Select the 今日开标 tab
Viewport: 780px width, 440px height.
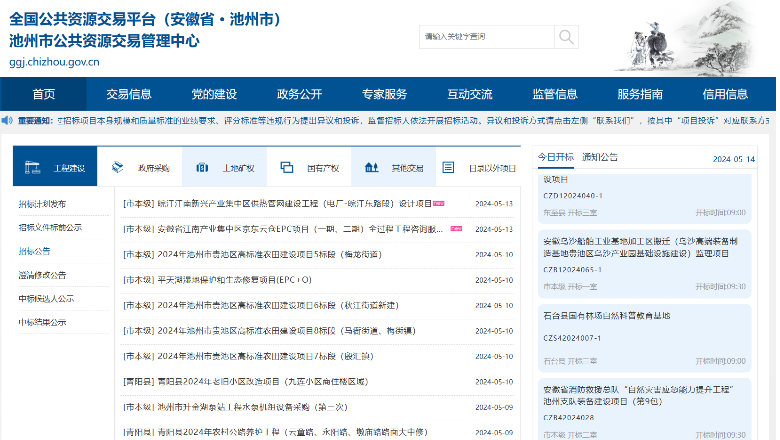click(556, 157)
